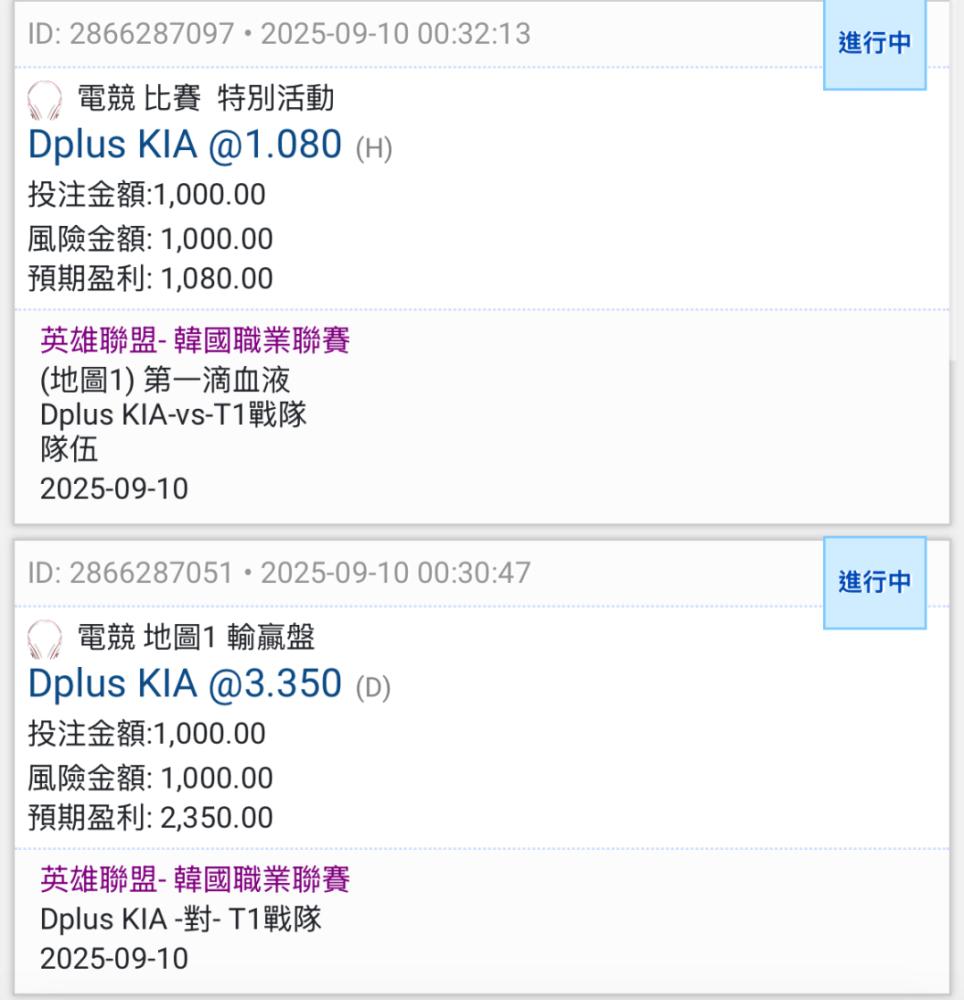Select the 英雄聯盟 league link in the 輸贏盤 bet
Screen dimensions: 964x1000
195,880
